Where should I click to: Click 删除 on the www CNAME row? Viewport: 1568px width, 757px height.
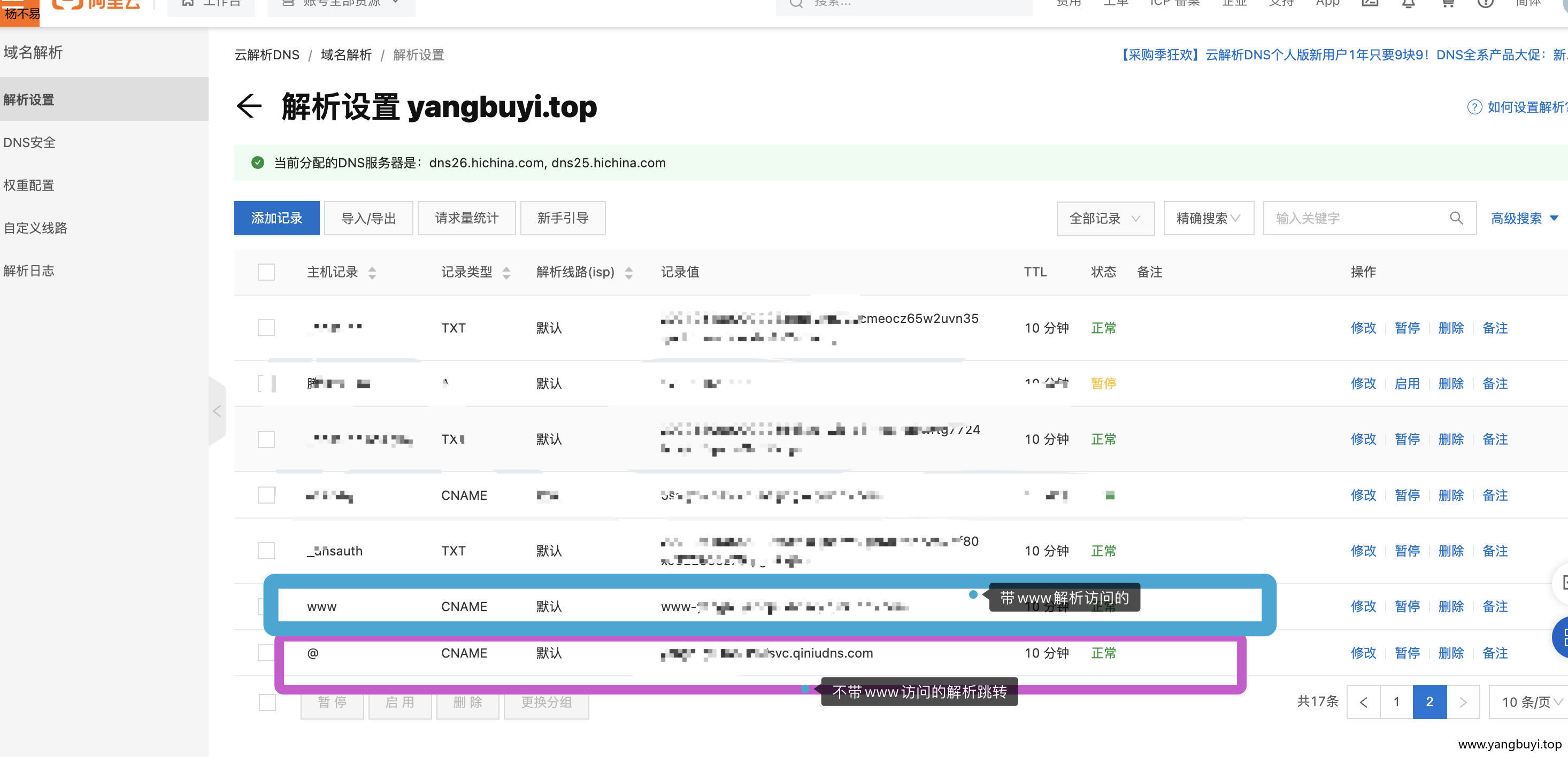click(x=1450, y=606)
